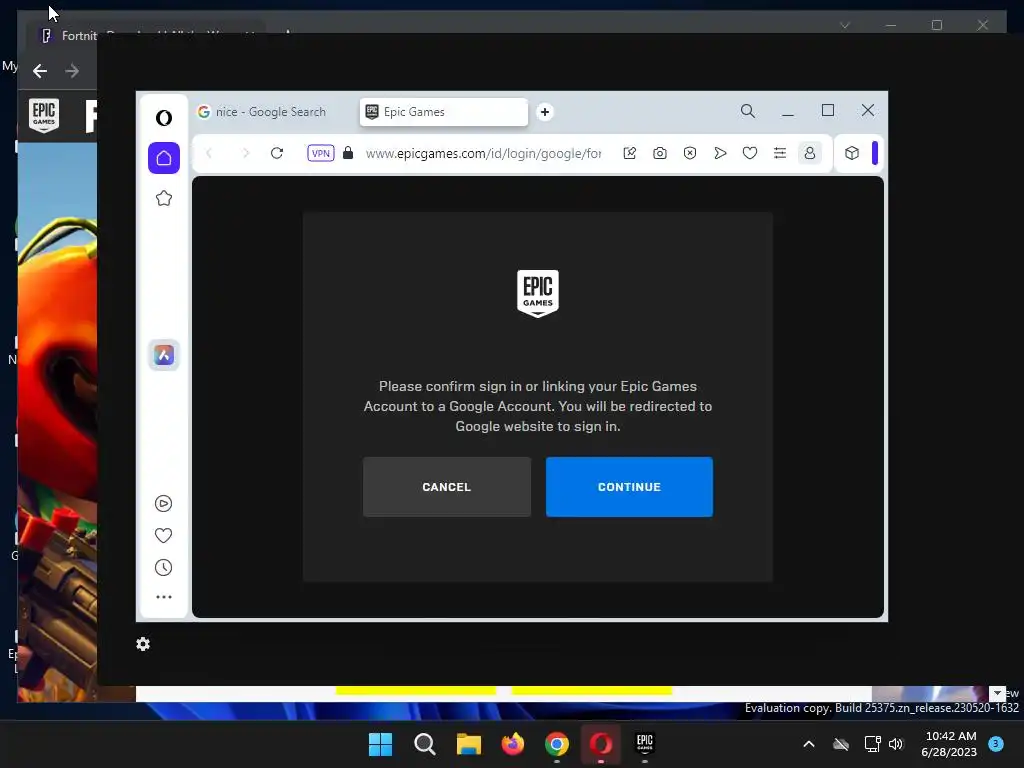Screen dimensions: 1024x768
Task: Open the bookmarks star icon in sidebar
Action: (164, 198)
